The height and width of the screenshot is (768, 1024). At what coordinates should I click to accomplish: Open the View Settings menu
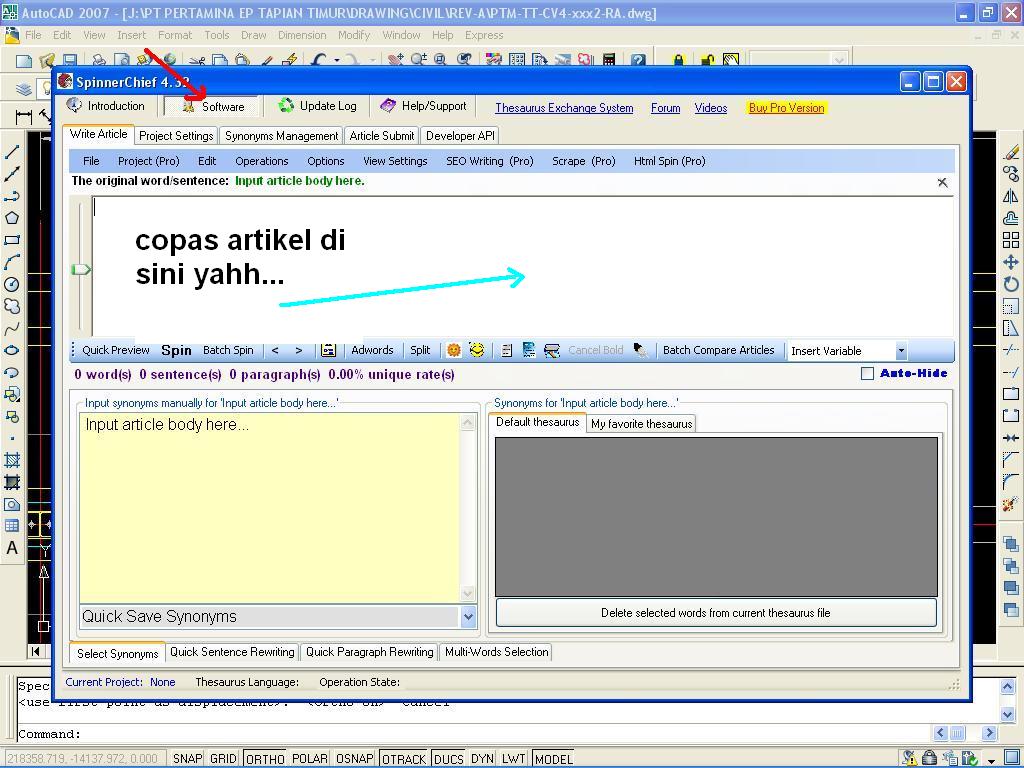(x=395, y=161)
